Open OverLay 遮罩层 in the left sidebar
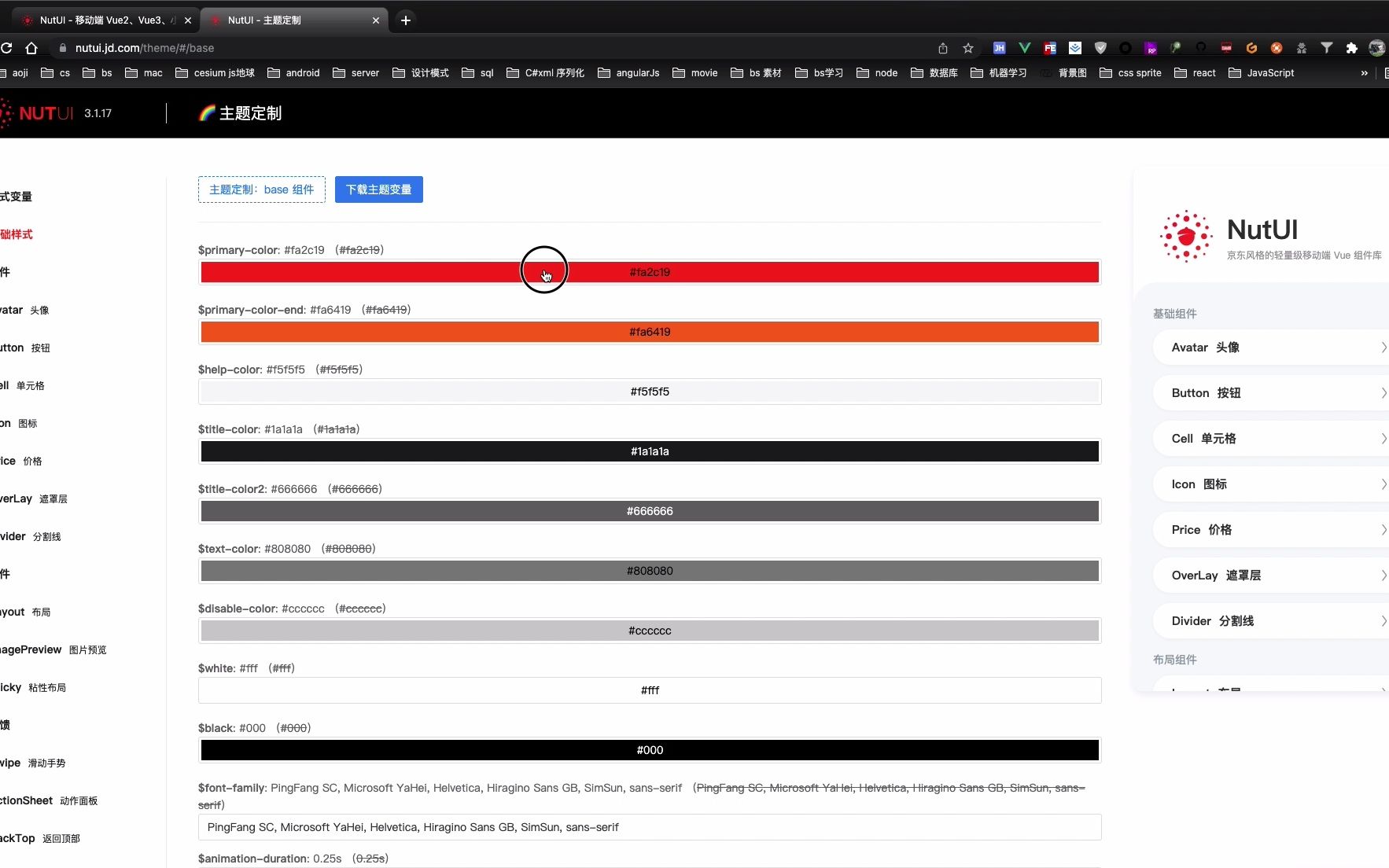1389x868 pixels. 34,498
